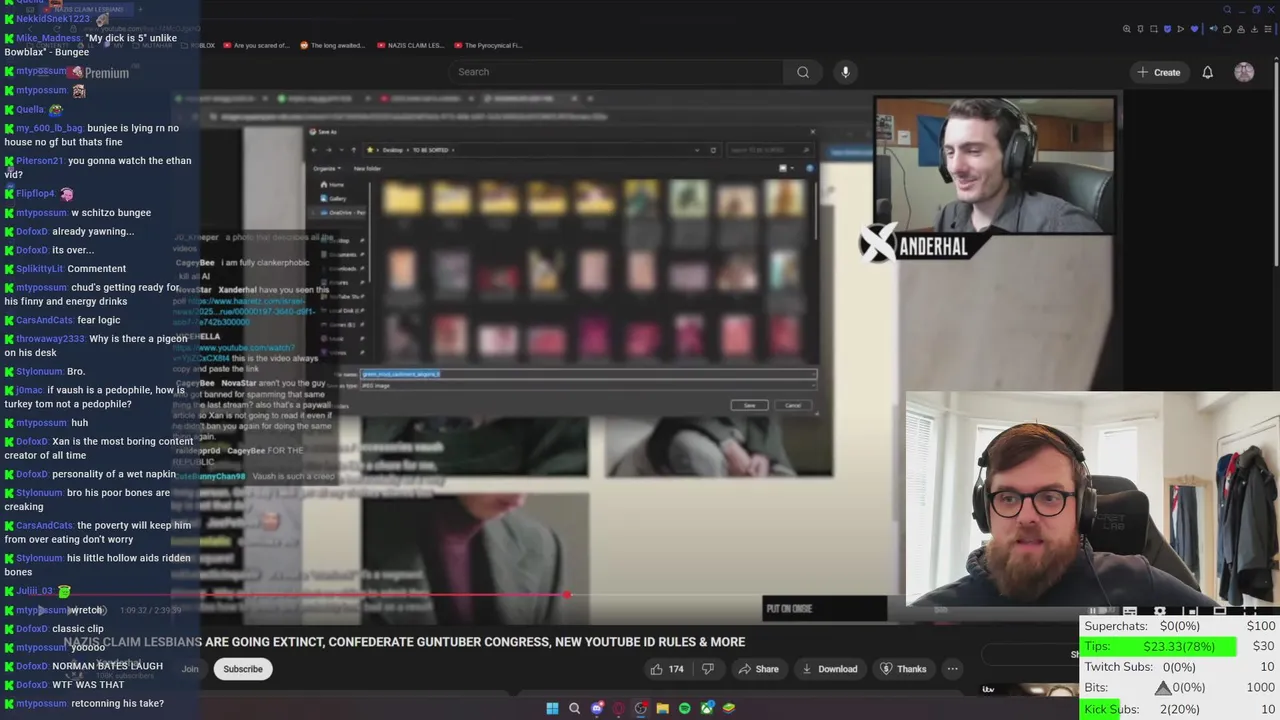
Task: Click chat message 'retconning his take?'
Action: point(117,704)
